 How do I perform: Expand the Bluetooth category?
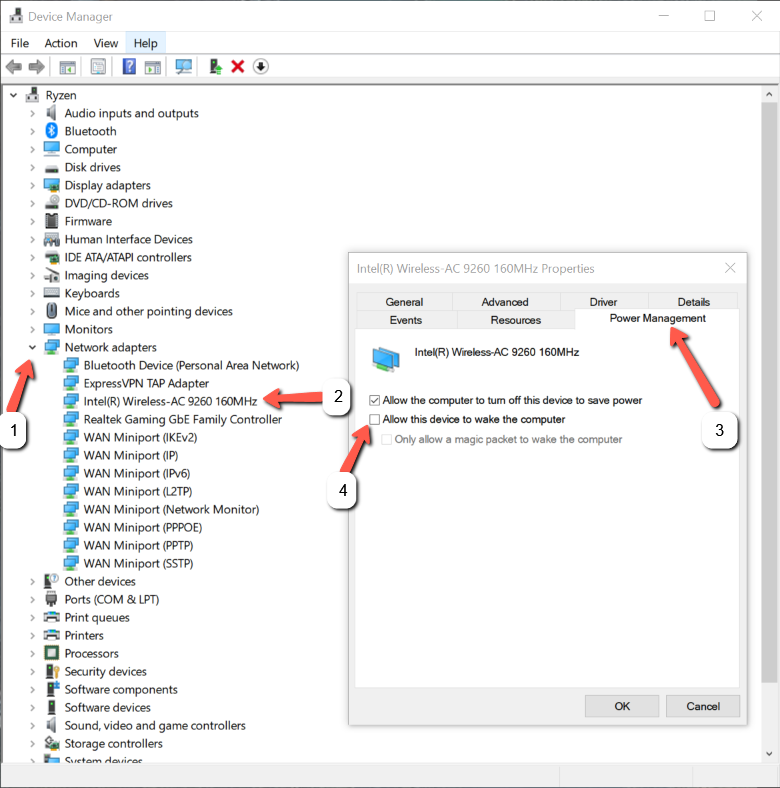(32, 131)
